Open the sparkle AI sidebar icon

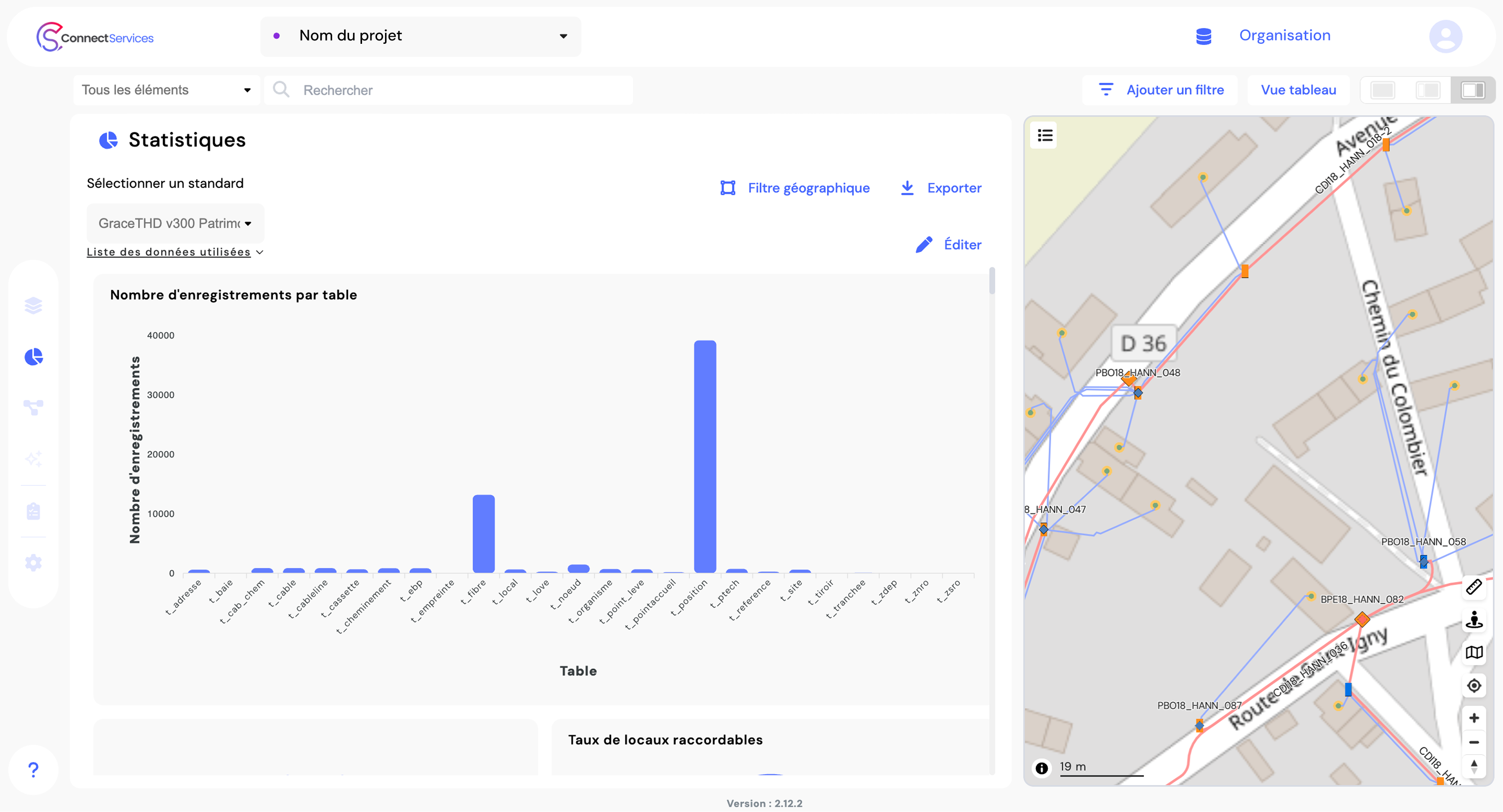click(33, 459)
